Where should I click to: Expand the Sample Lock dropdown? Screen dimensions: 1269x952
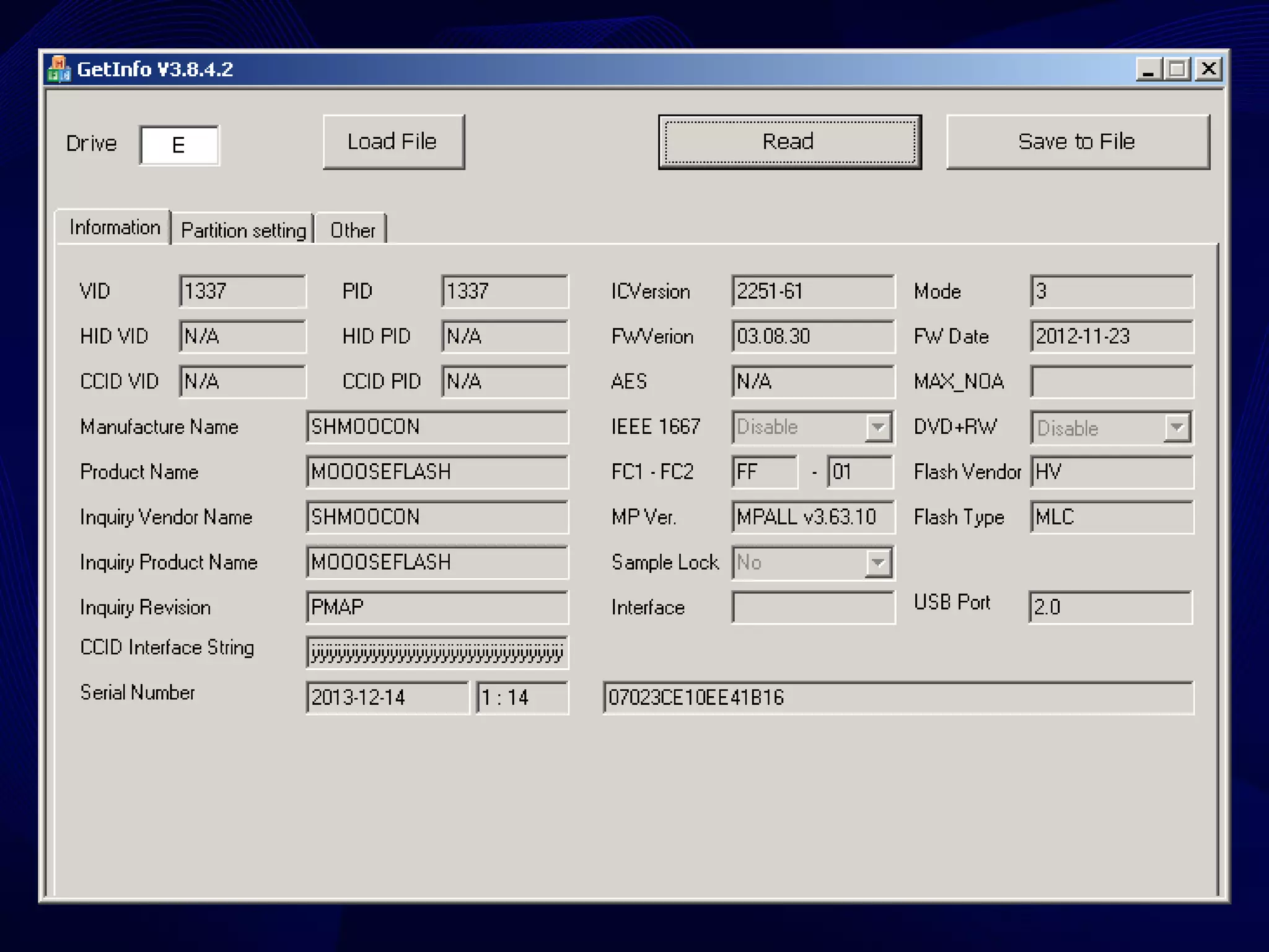(877, 562)
